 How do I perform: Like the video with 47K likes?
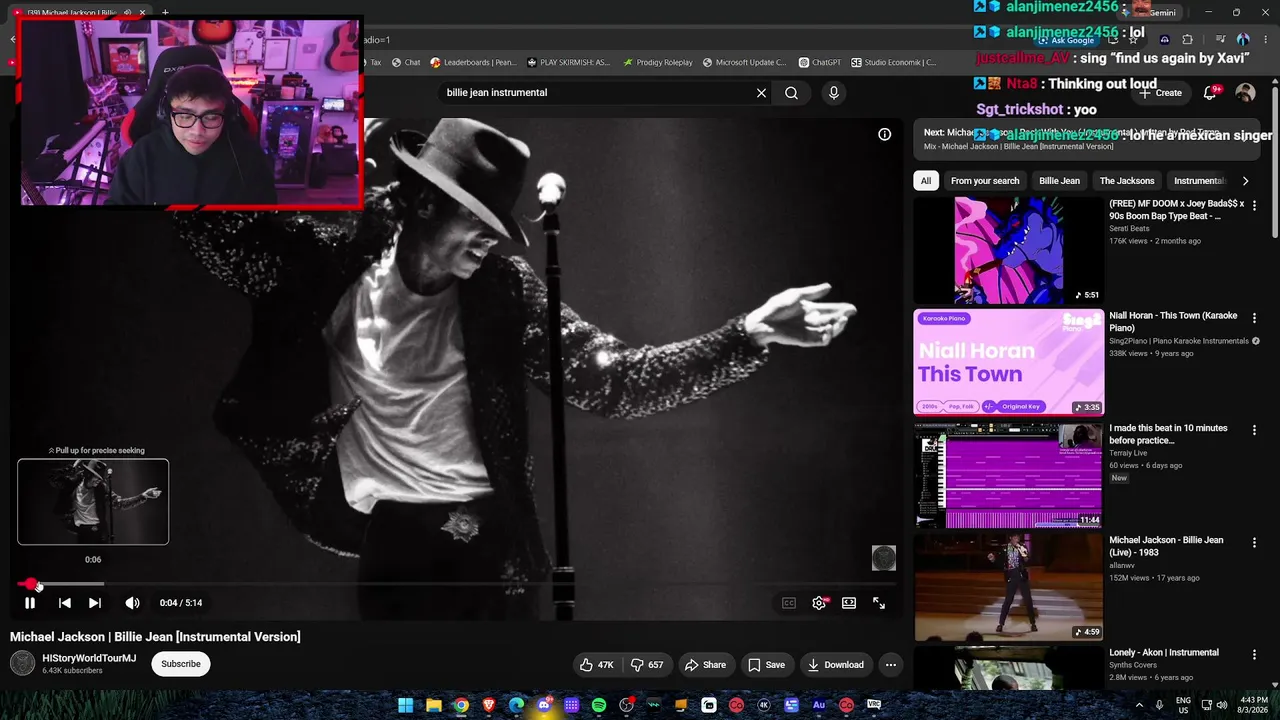tap(597, 665)
